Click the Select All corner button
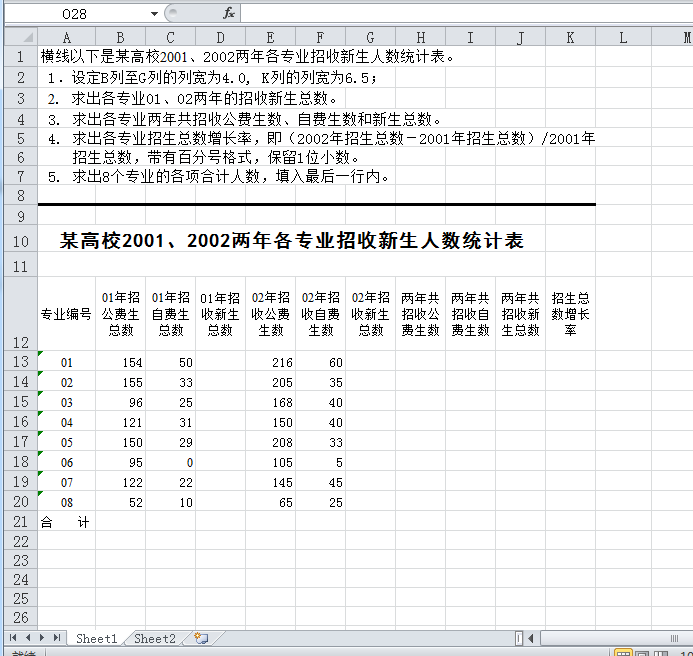 point(21,37)
